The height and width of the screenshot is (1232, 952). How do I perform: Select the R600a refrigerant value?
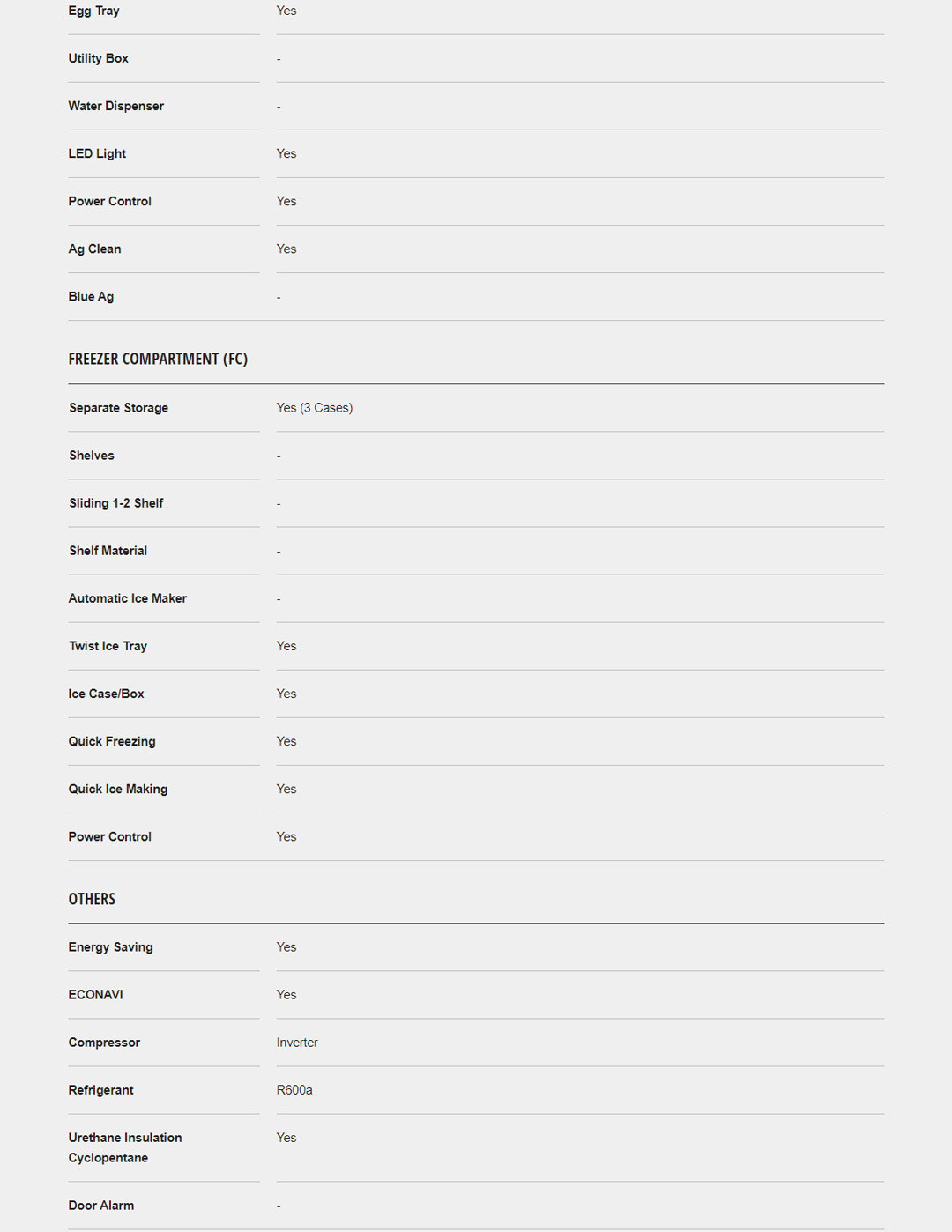[x=294, y=1090]
